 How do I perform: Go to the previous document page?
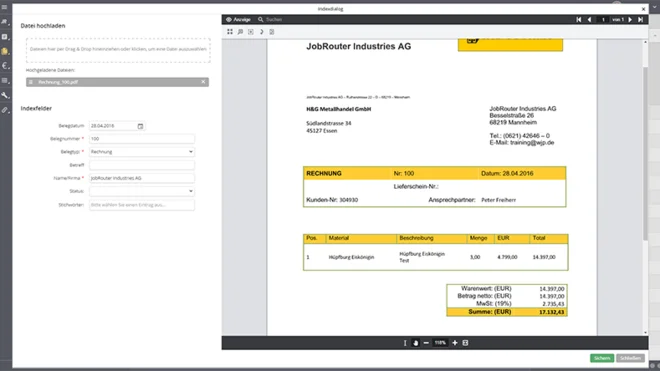coord(589,19)
